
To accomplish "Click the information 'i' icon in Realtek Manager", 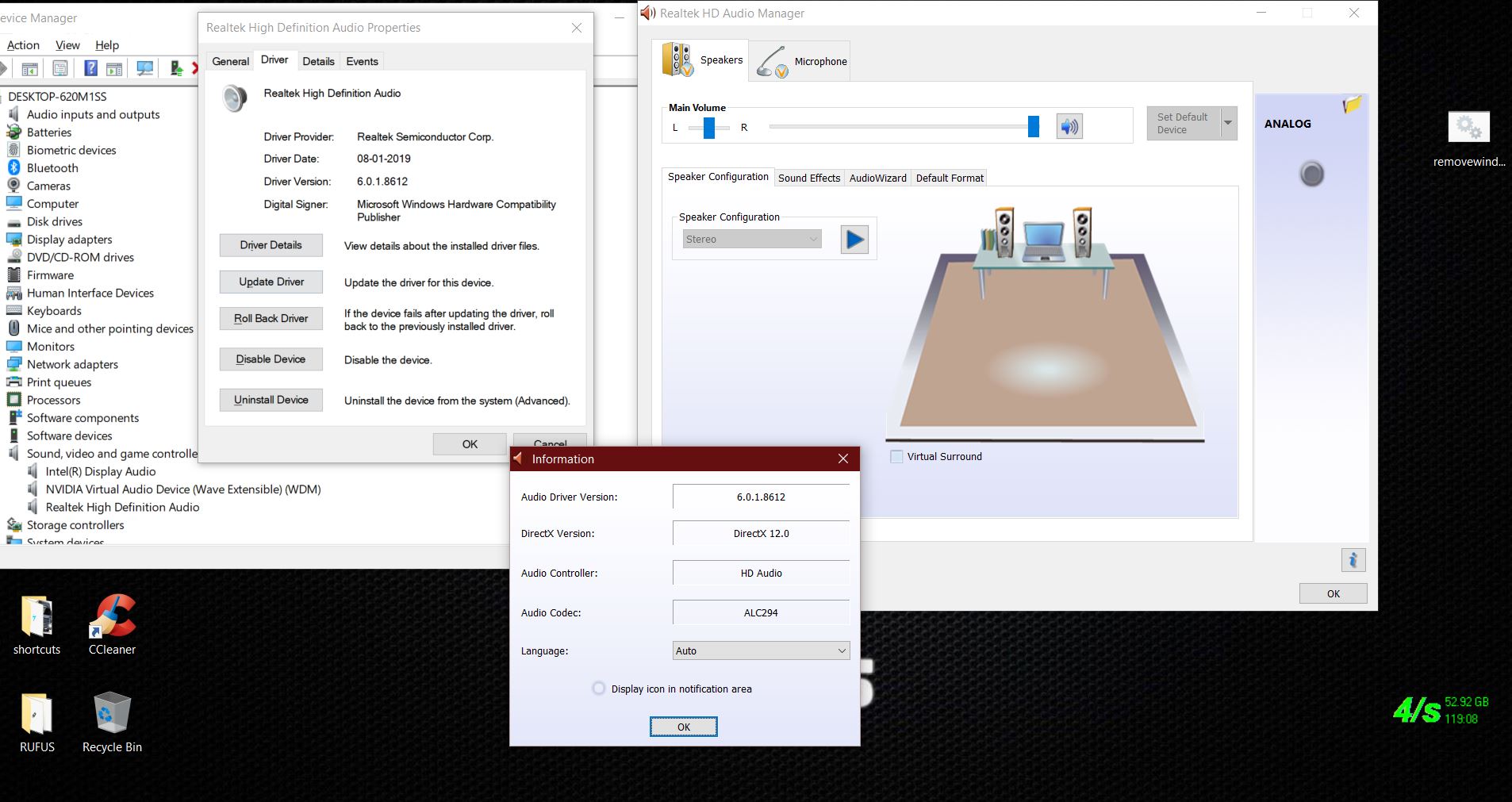I will [1353, 559].
